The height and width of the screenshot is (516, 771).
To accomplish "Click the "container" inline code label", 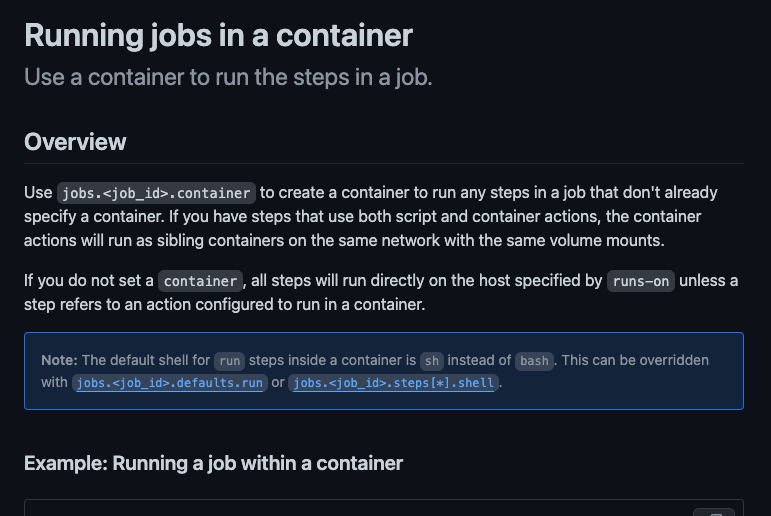I will (200, 281).
